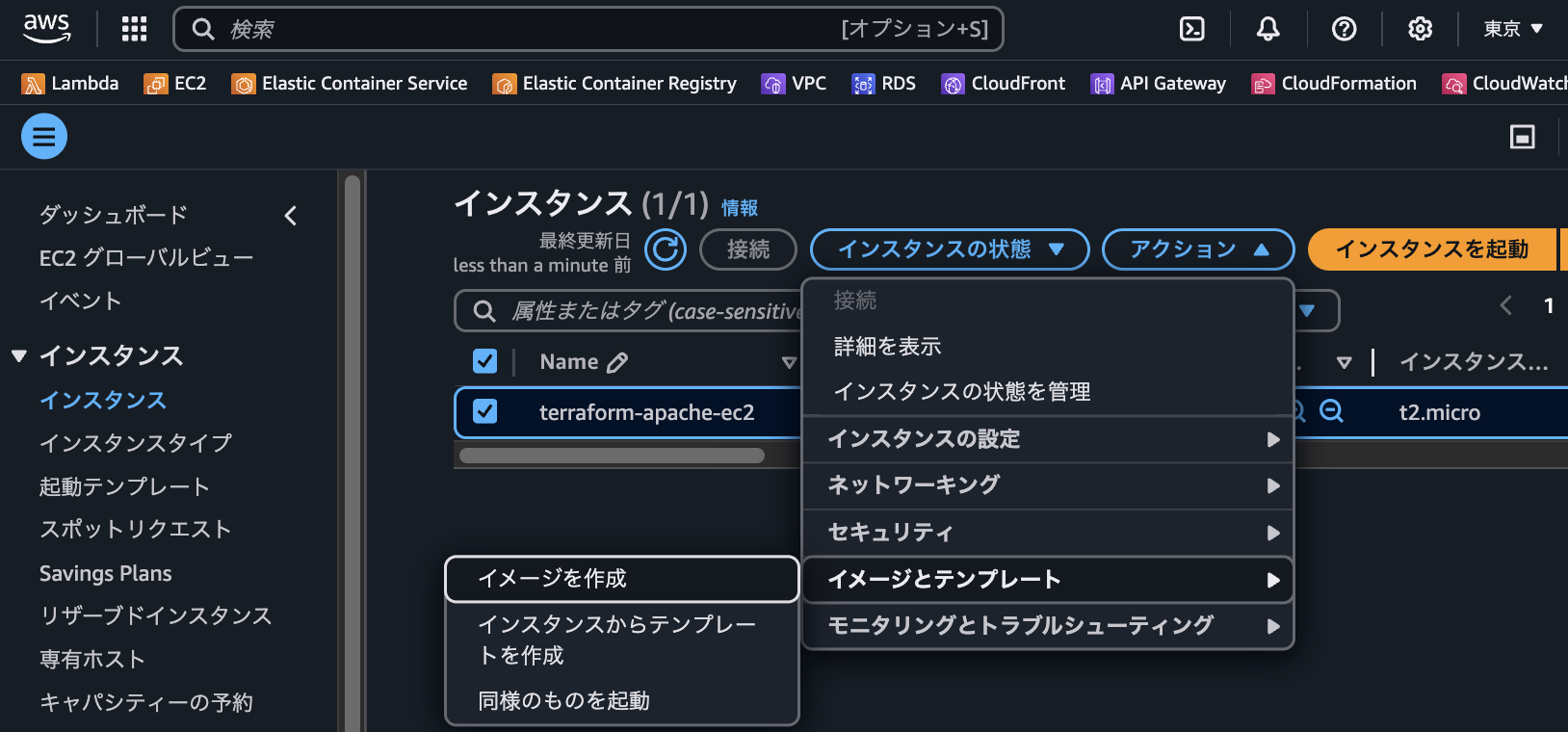Viewport: 1568px width, 732px height.
Task: Collapse the sidebar with the left chevron
Action: 291,216
